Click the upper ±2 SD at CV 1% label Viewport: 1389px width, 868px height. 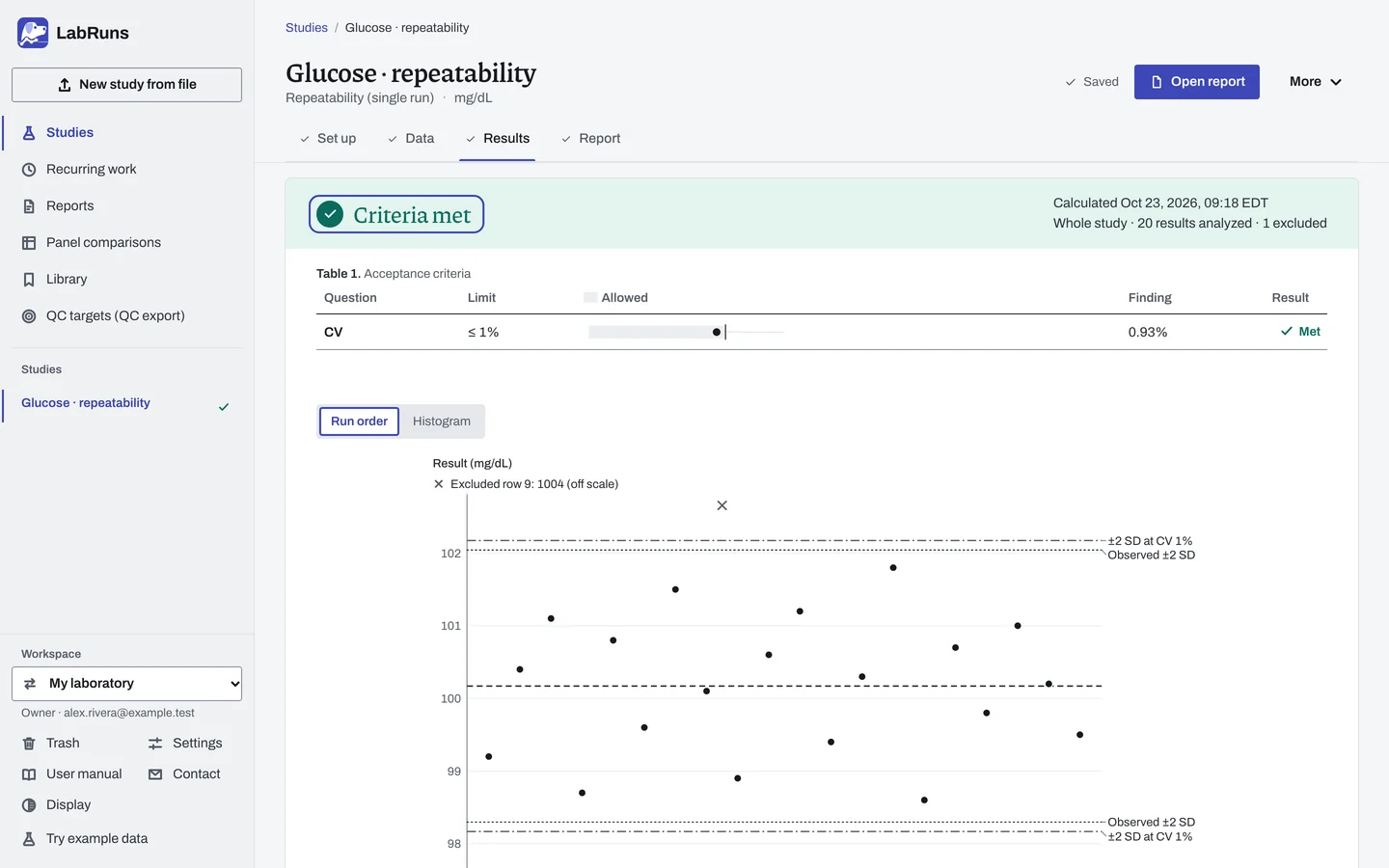tap(1150, 541)
